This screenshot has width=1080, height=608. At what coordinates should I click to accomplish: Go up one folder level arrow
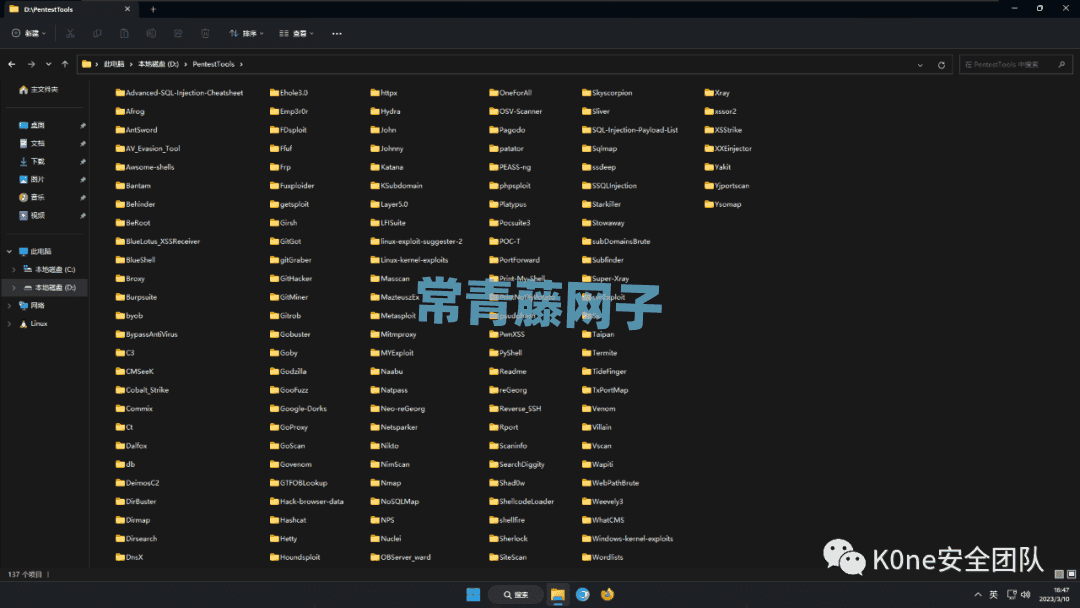tap(65, 64)
